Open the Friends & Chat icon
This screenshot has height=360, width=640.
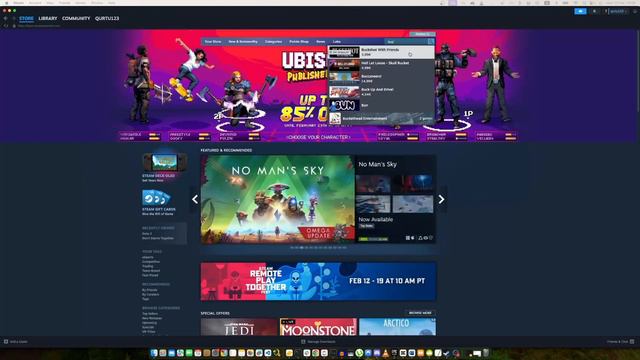click(632, 341)
